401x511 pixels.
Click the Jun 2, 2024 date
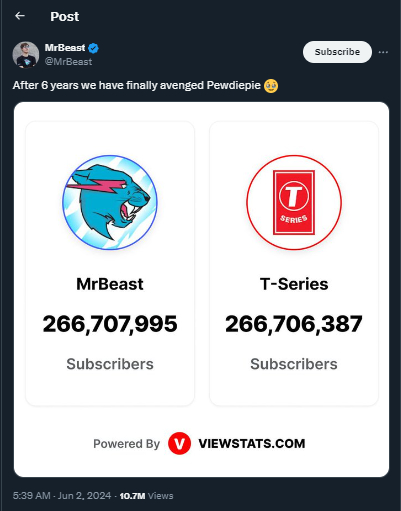tap(84, 496)
